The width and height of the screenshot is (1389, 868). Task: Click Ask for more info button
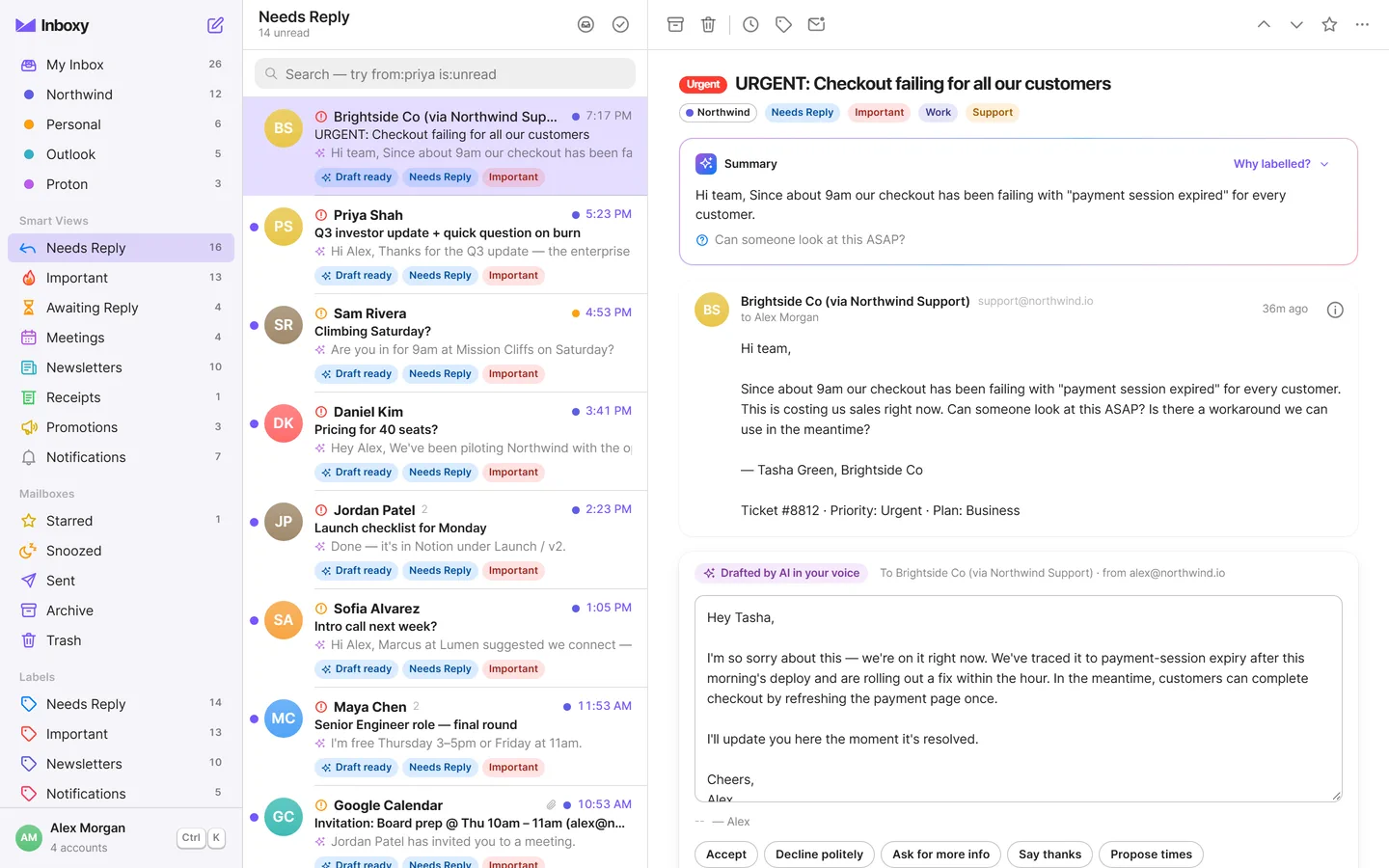coord(940,854)
